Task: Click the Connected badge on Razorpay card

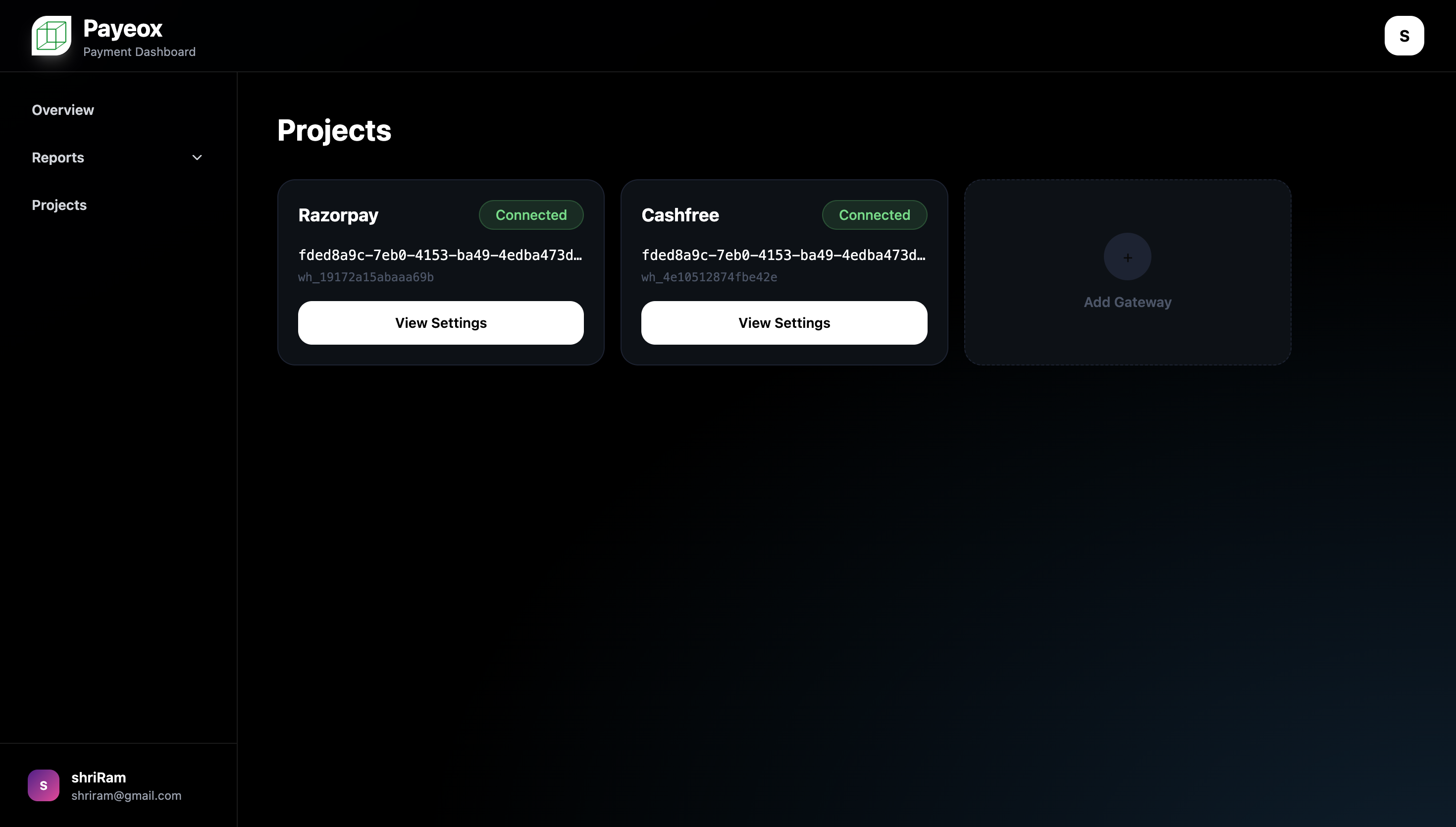Action: [x=531, y=215]
